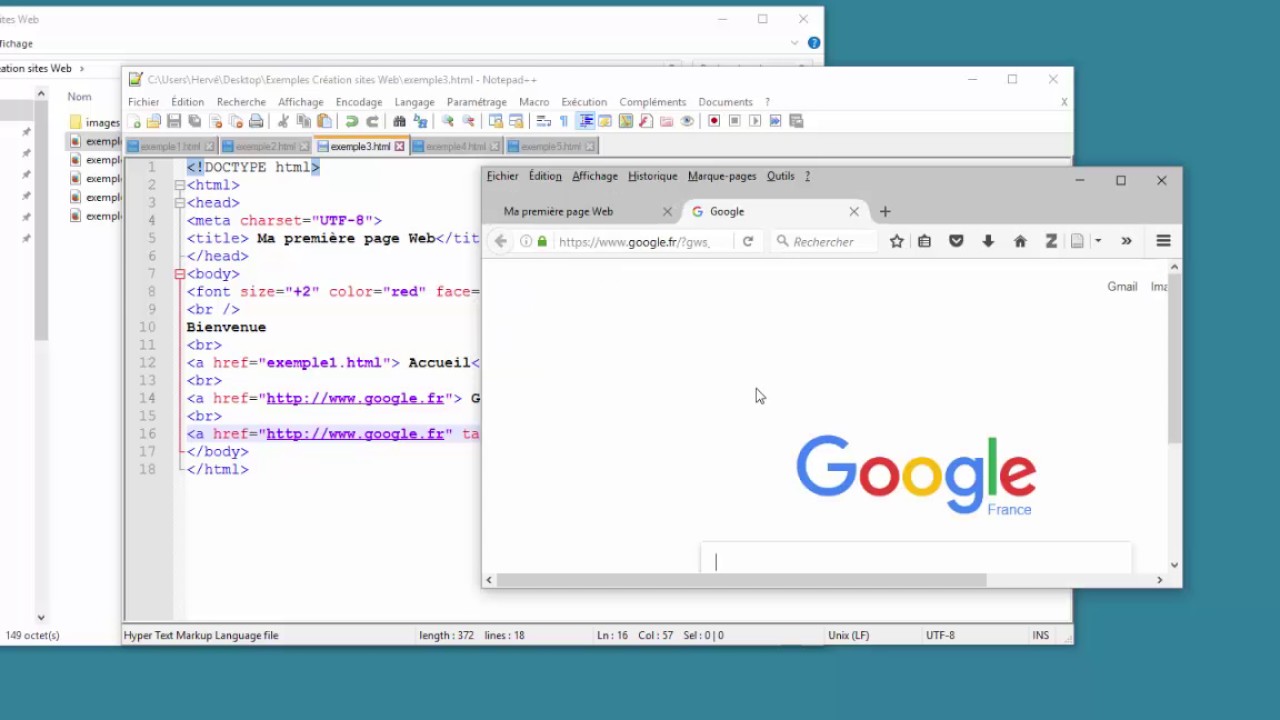Open Firefox hamburger menu
The height and width of the screenshot is (720, 1280).
[x=1163, y=241]
